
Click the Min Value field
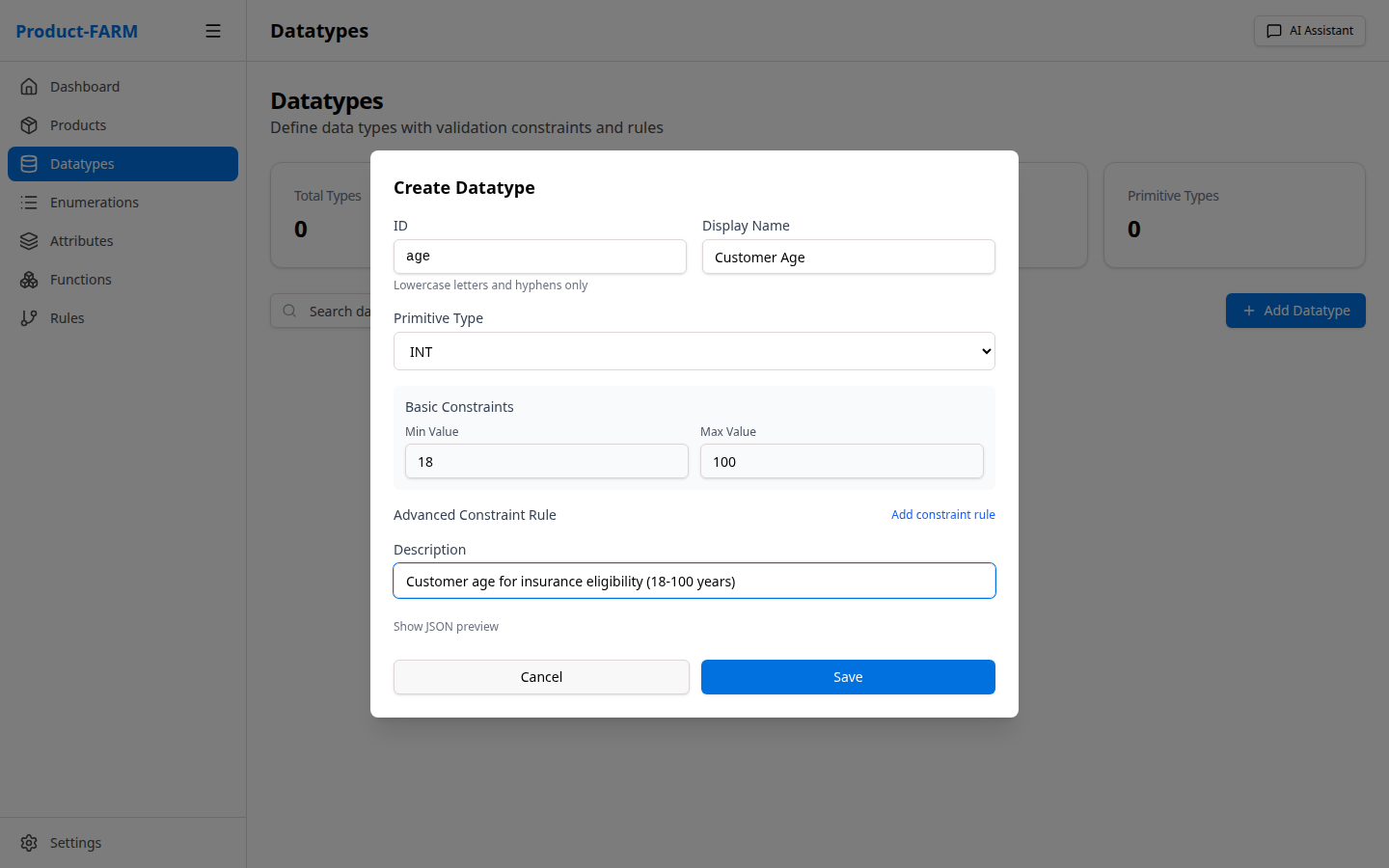[546, 461]
